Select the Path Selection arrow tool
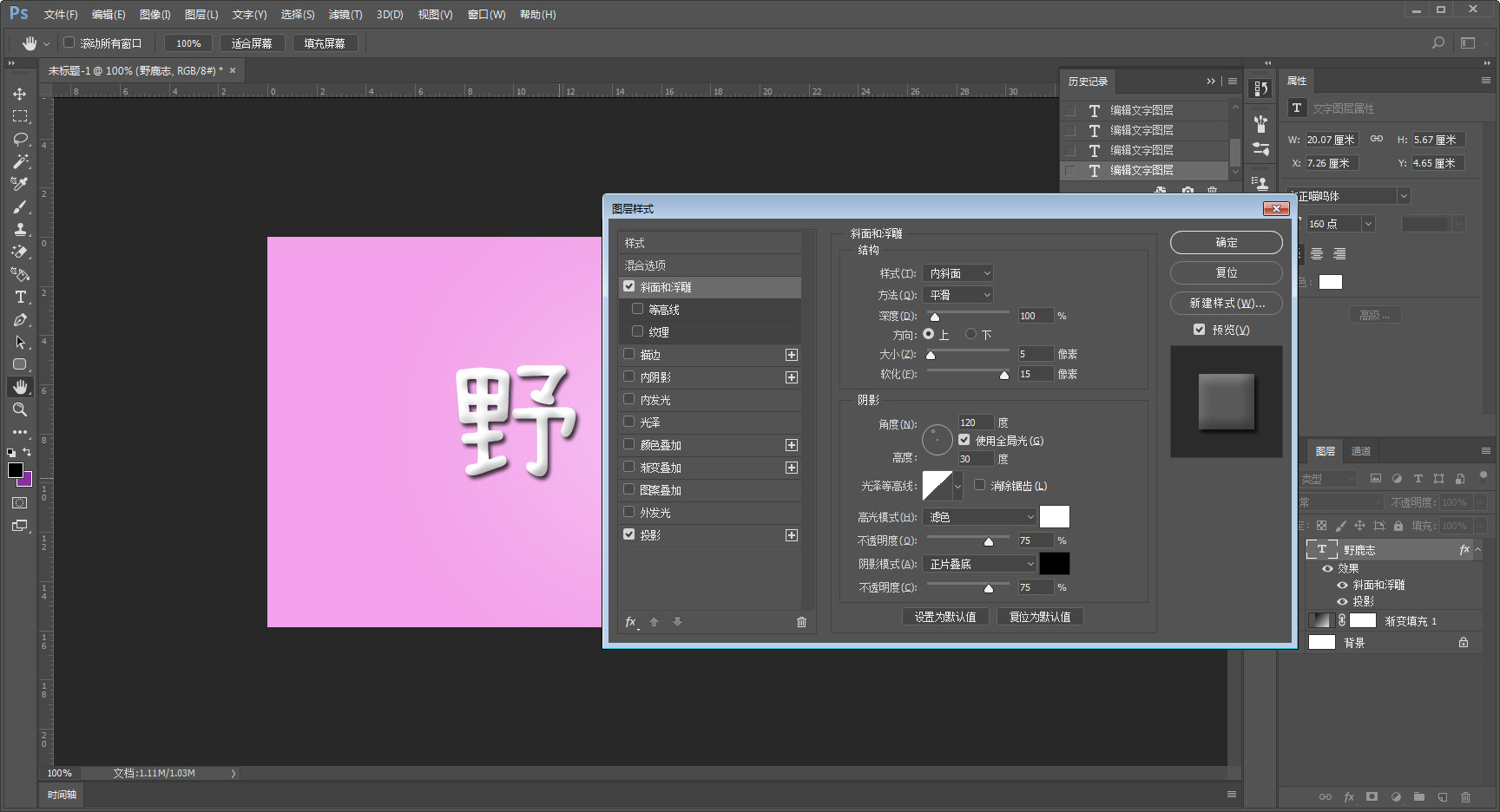The width and height of the screenshot is (1500, 812). coord(20,342)
